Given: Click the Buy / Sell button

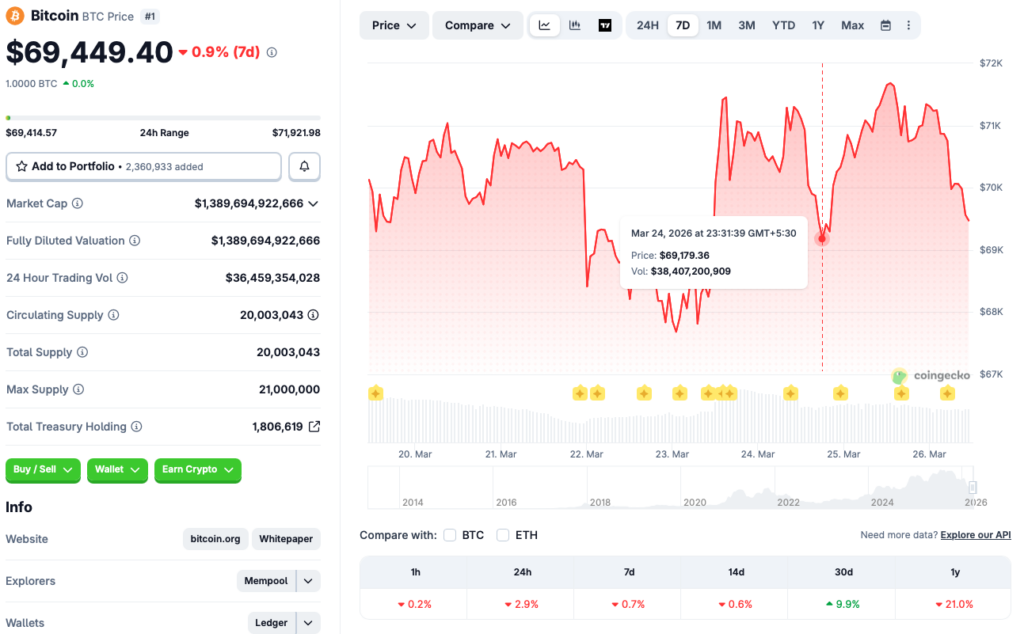Looking at the screenshot, I should tap(42, 470).
